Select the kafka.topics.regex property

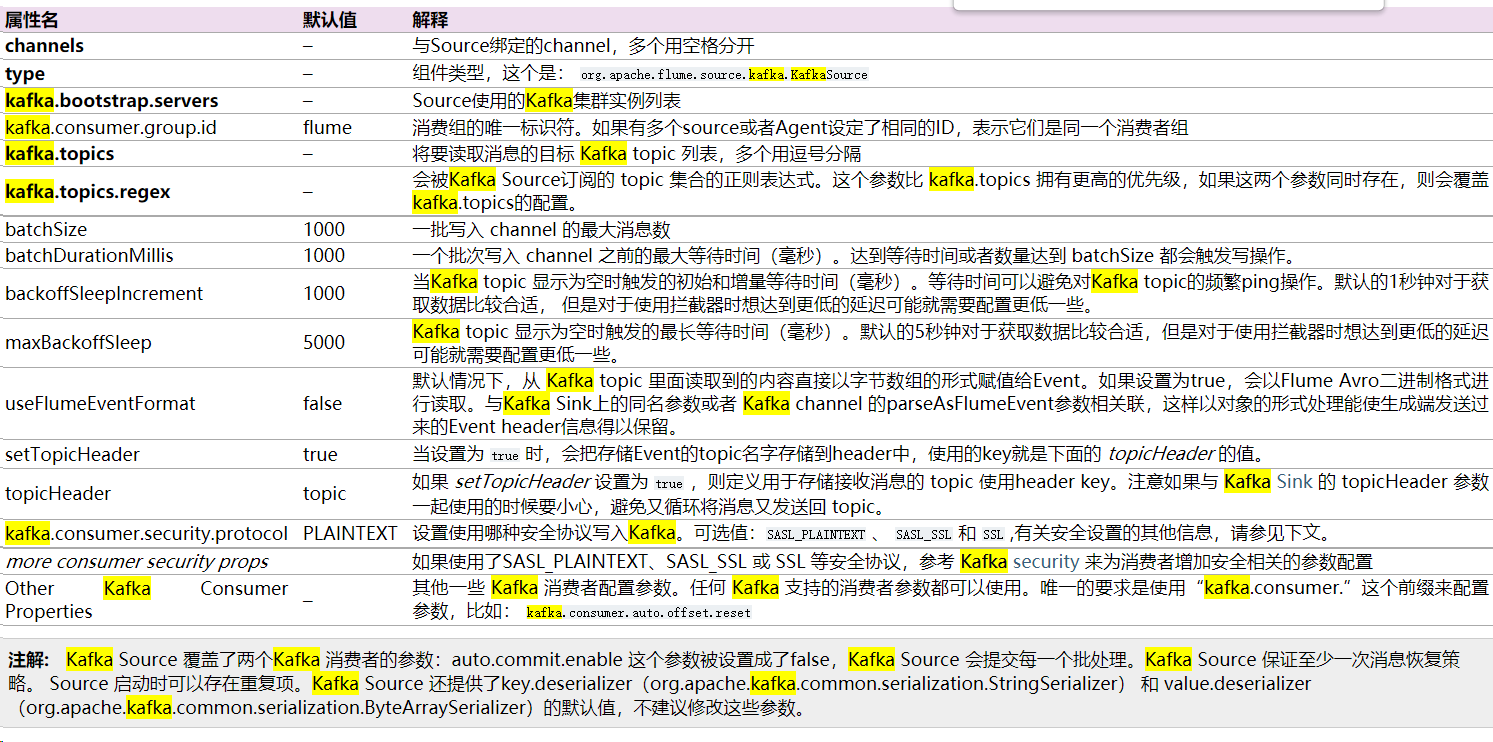point(88,191)
